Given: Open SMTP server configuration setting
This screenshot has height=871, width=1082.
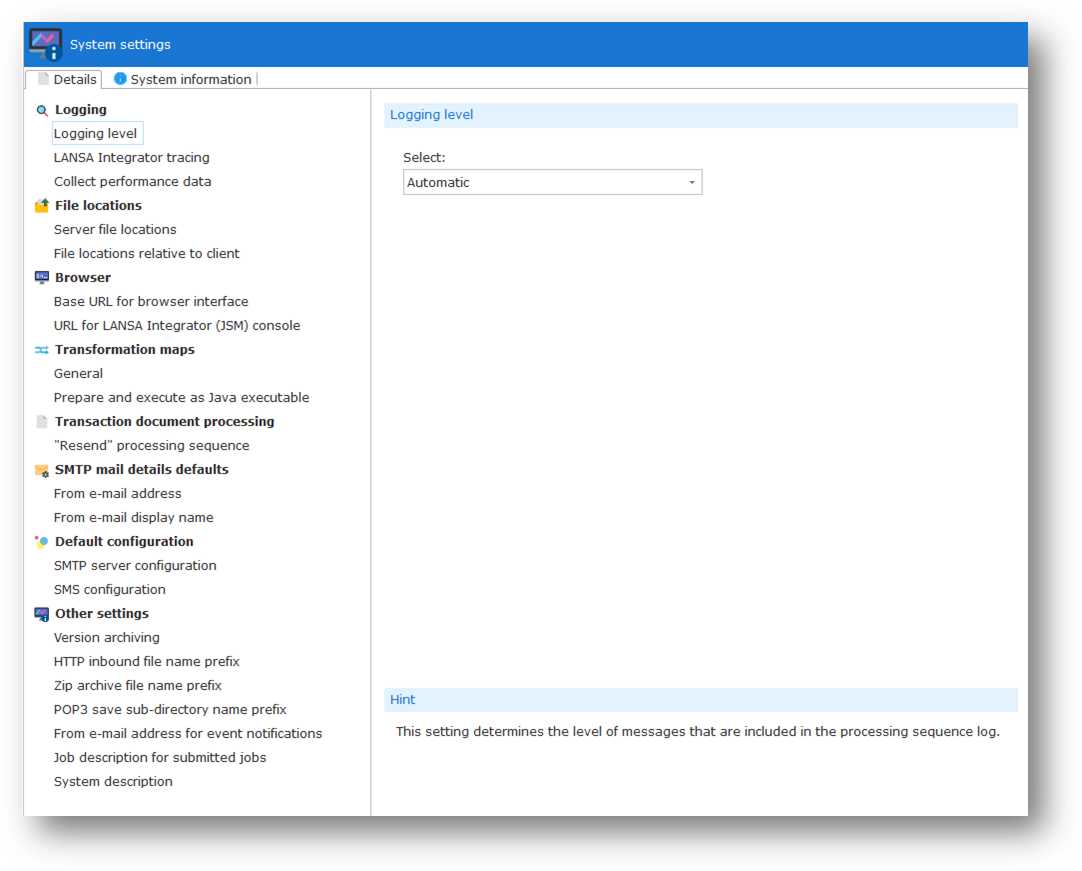Looking at the screenshot, I should 135,566.
